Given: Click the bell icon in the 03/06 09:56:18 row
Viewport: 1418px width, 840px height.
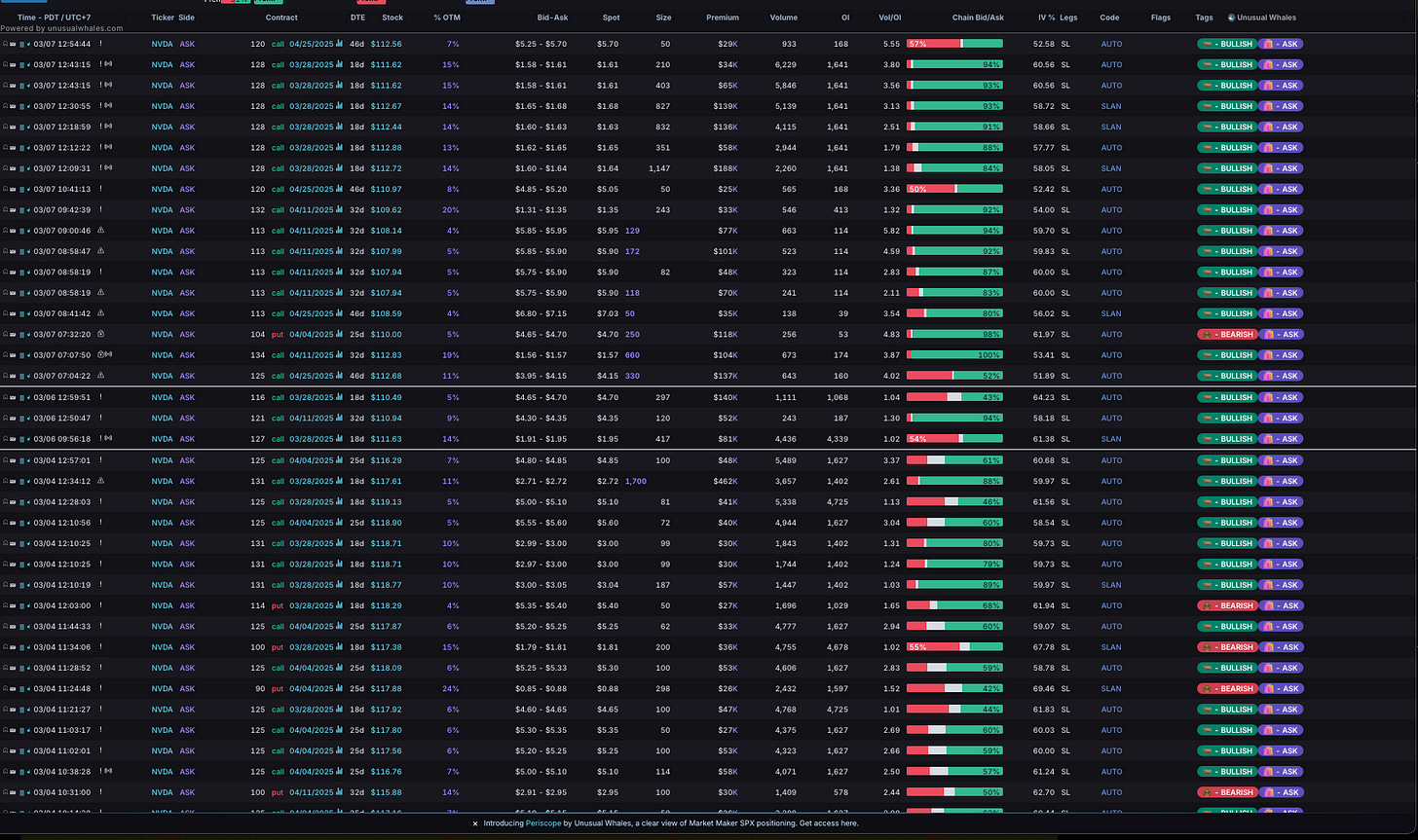Looking at the screenshot, I should [5, 439].
